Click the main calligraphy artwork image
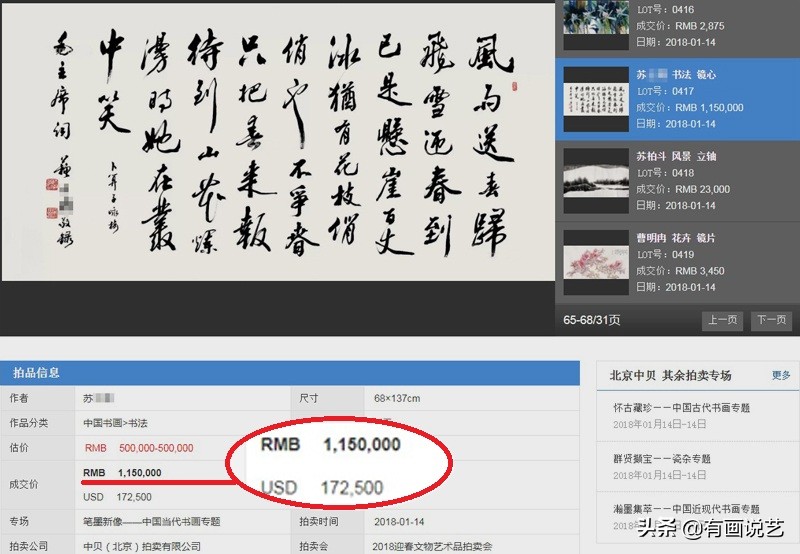The width and height of the screenshot is (800, 554). point(278,142)
